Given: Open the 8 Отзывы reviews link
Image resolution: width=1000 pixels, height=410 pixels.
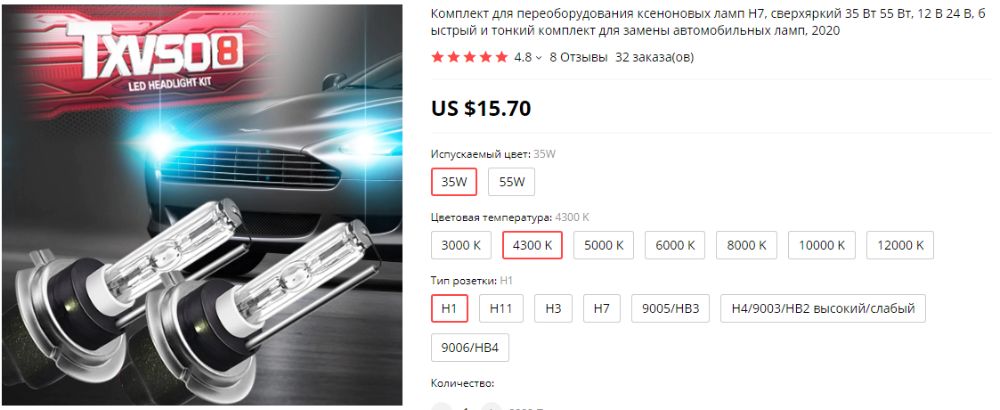Looking at the screenshot, I should [578, 57].
